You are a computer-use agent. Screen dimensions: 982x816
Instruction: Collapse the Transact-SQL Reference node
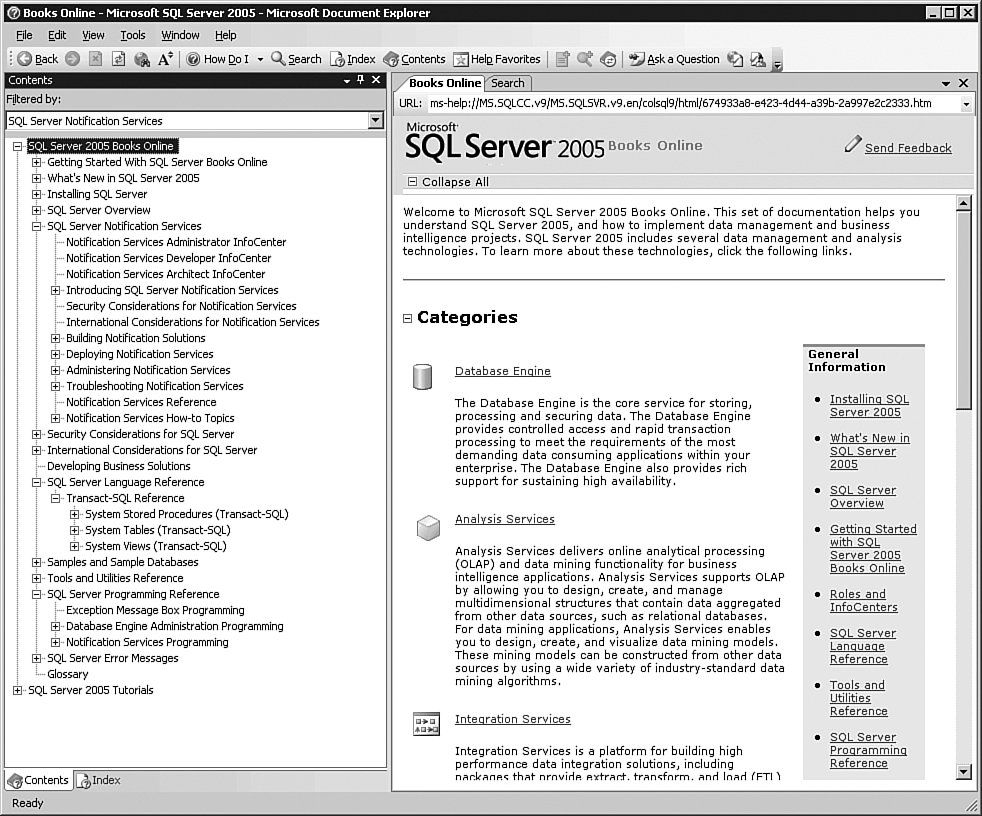(x=55, y=498)
